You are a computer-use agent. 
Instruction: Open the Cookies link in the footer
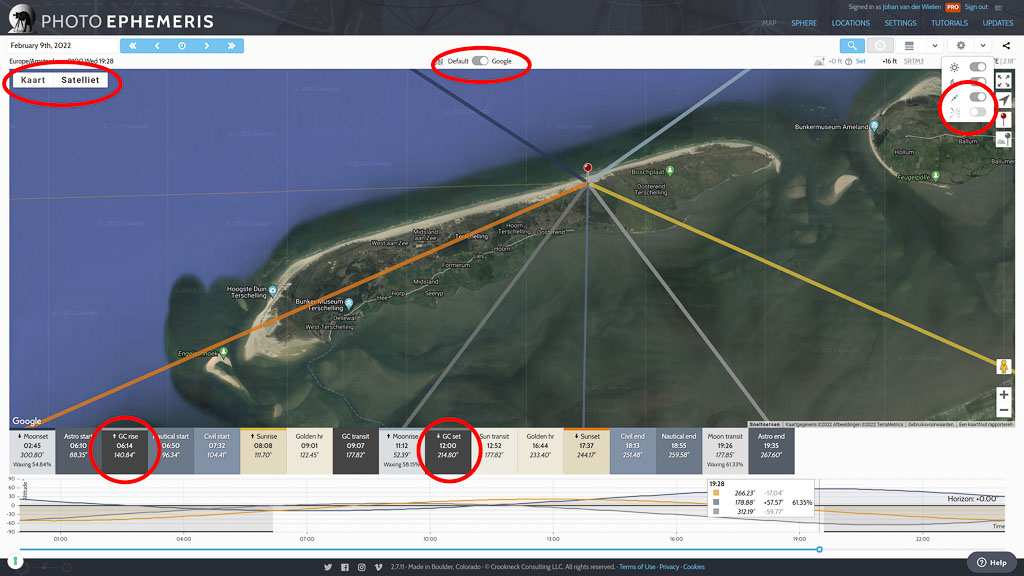(694, 567)
